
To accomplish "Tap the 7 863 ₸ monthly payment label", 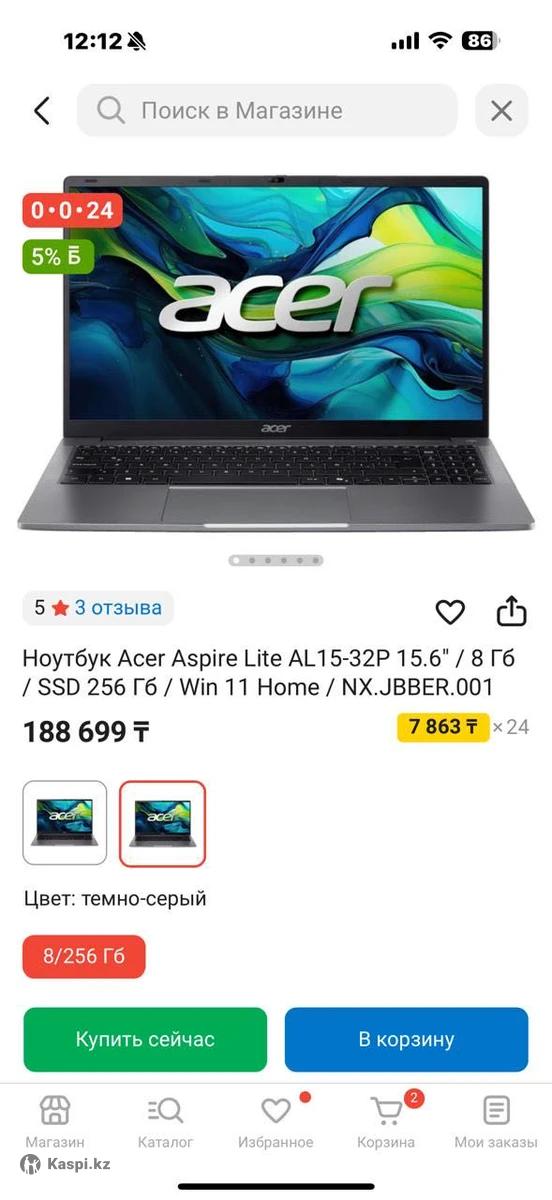I will click(443, 726).
